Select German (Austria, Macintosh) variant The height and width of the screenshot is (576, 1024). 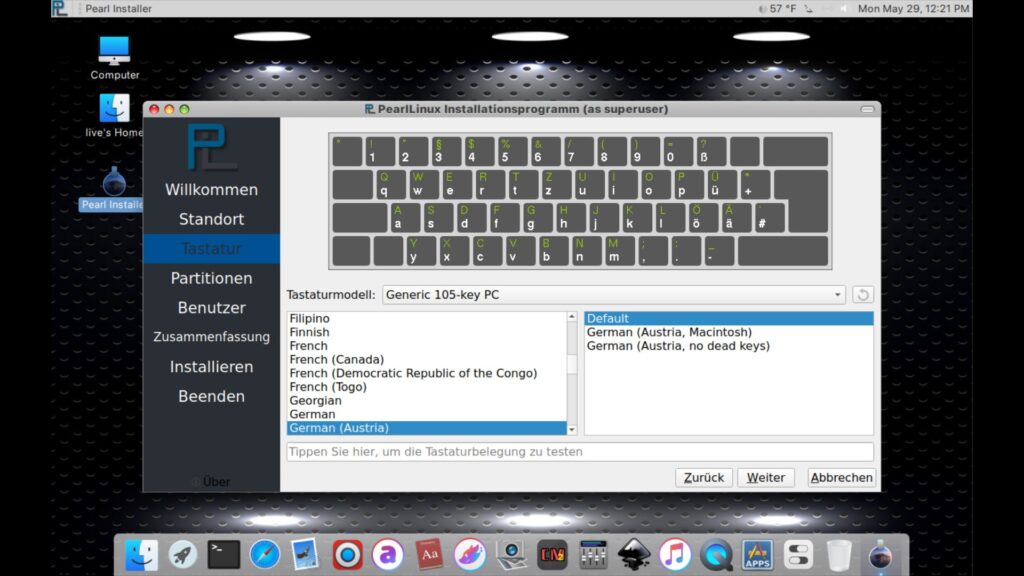tap(729, 332)
